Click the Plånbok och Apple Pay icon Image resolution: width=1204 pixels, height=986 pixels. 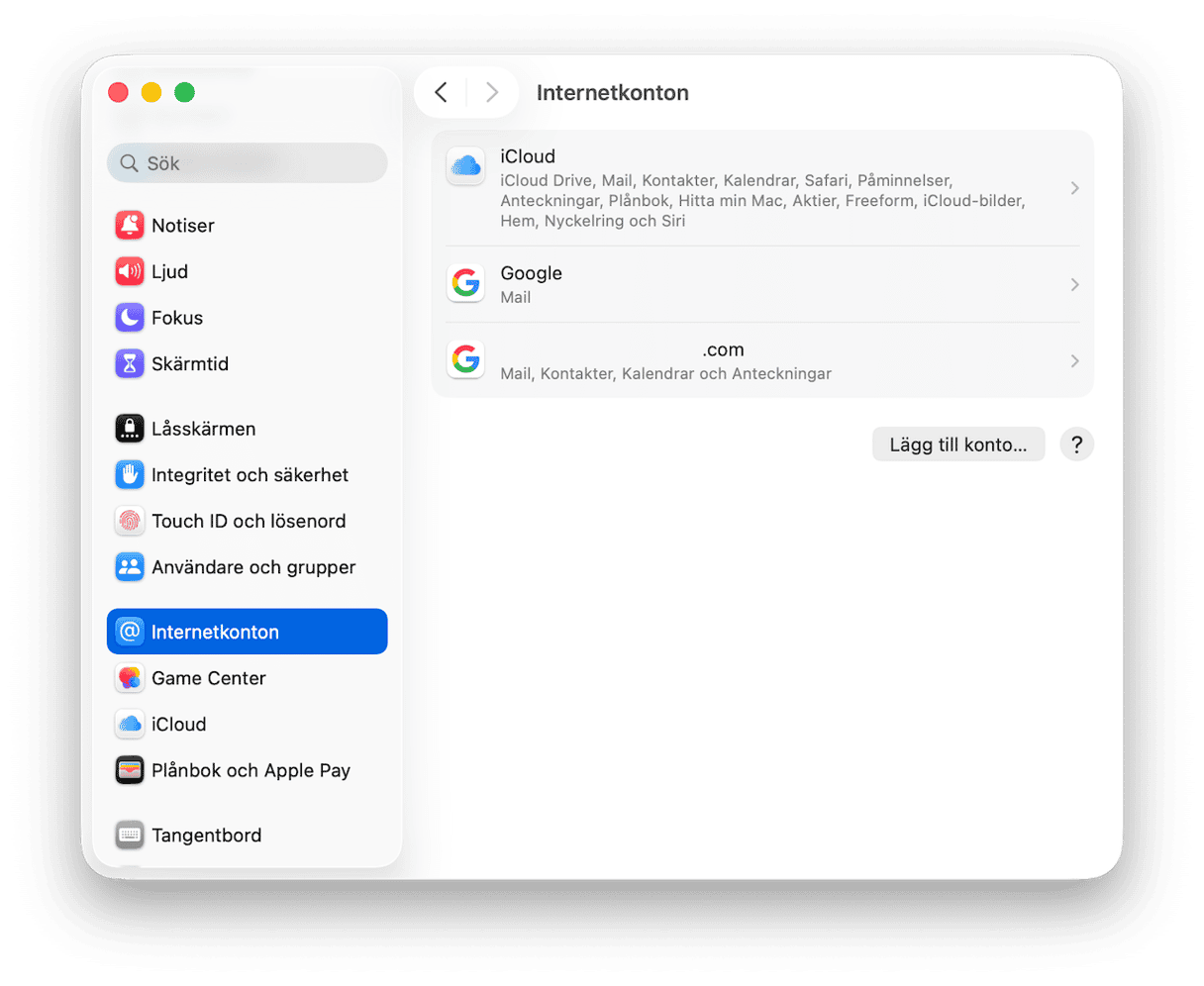click(130, 770)
